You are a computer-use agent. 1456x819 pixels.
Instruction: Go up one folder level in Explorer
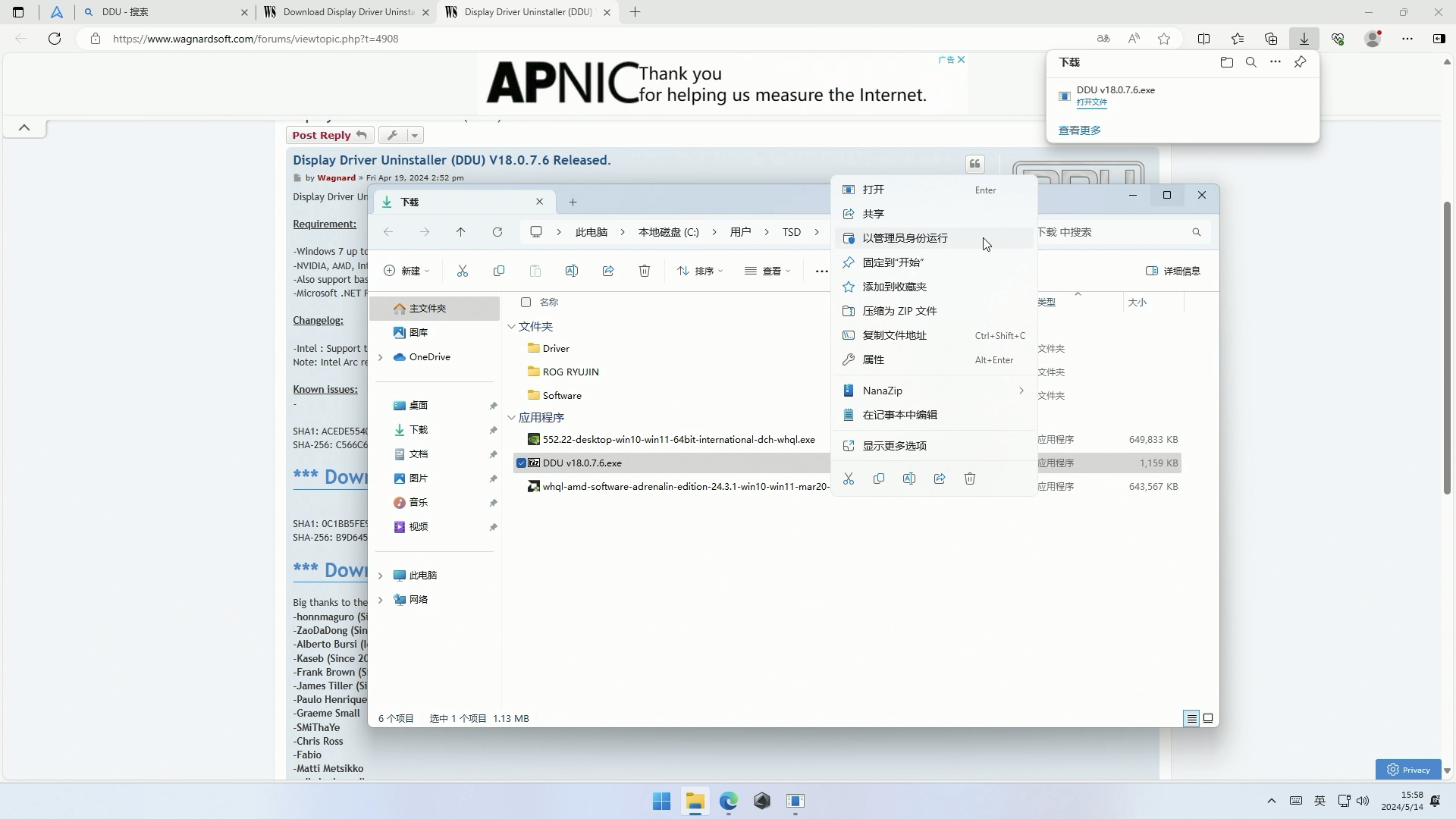point(460,232)
